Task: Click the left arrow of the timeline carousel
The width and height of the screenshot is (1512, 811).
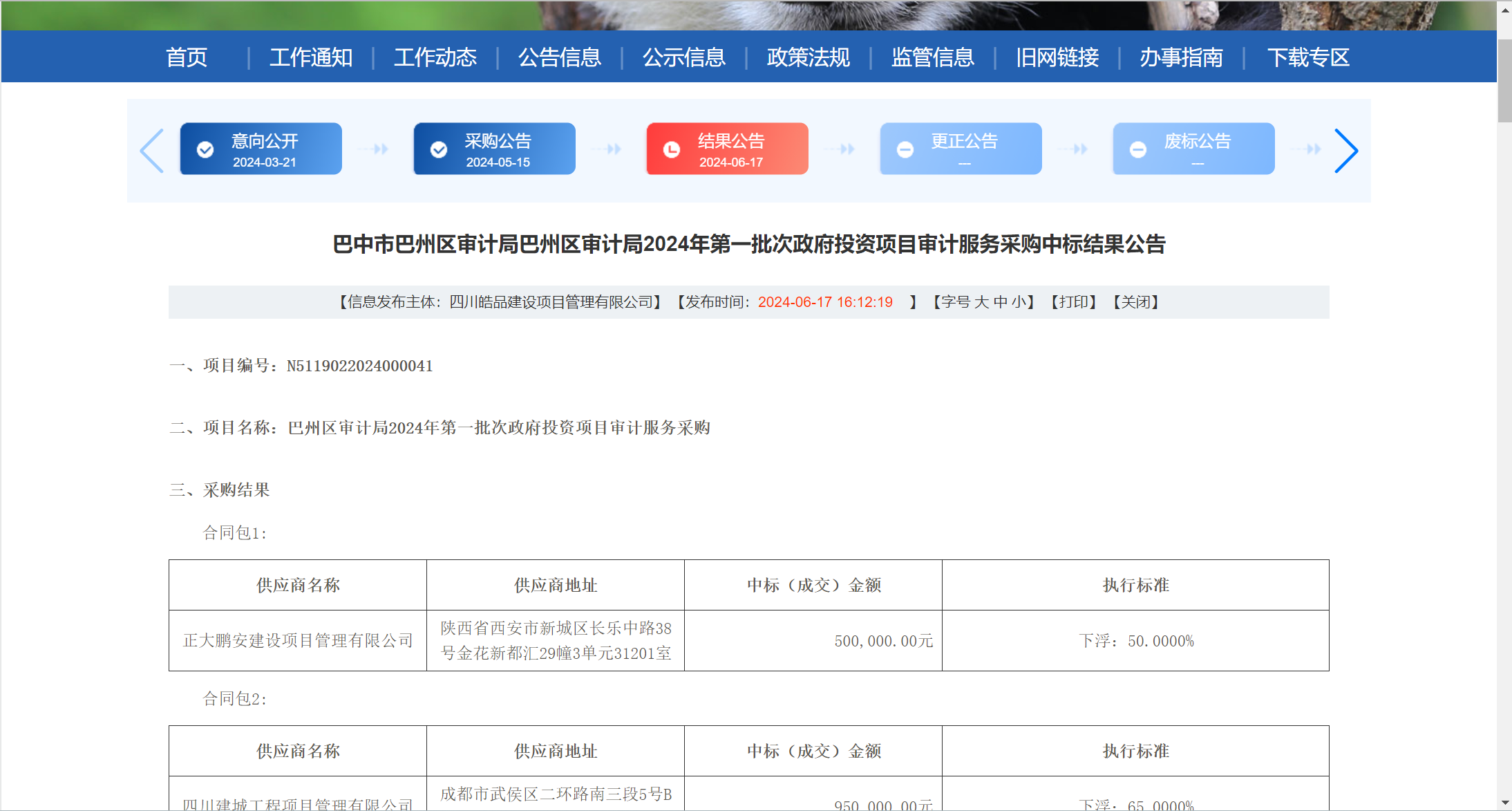Action: pyautogui.click(x=152, y=150)
